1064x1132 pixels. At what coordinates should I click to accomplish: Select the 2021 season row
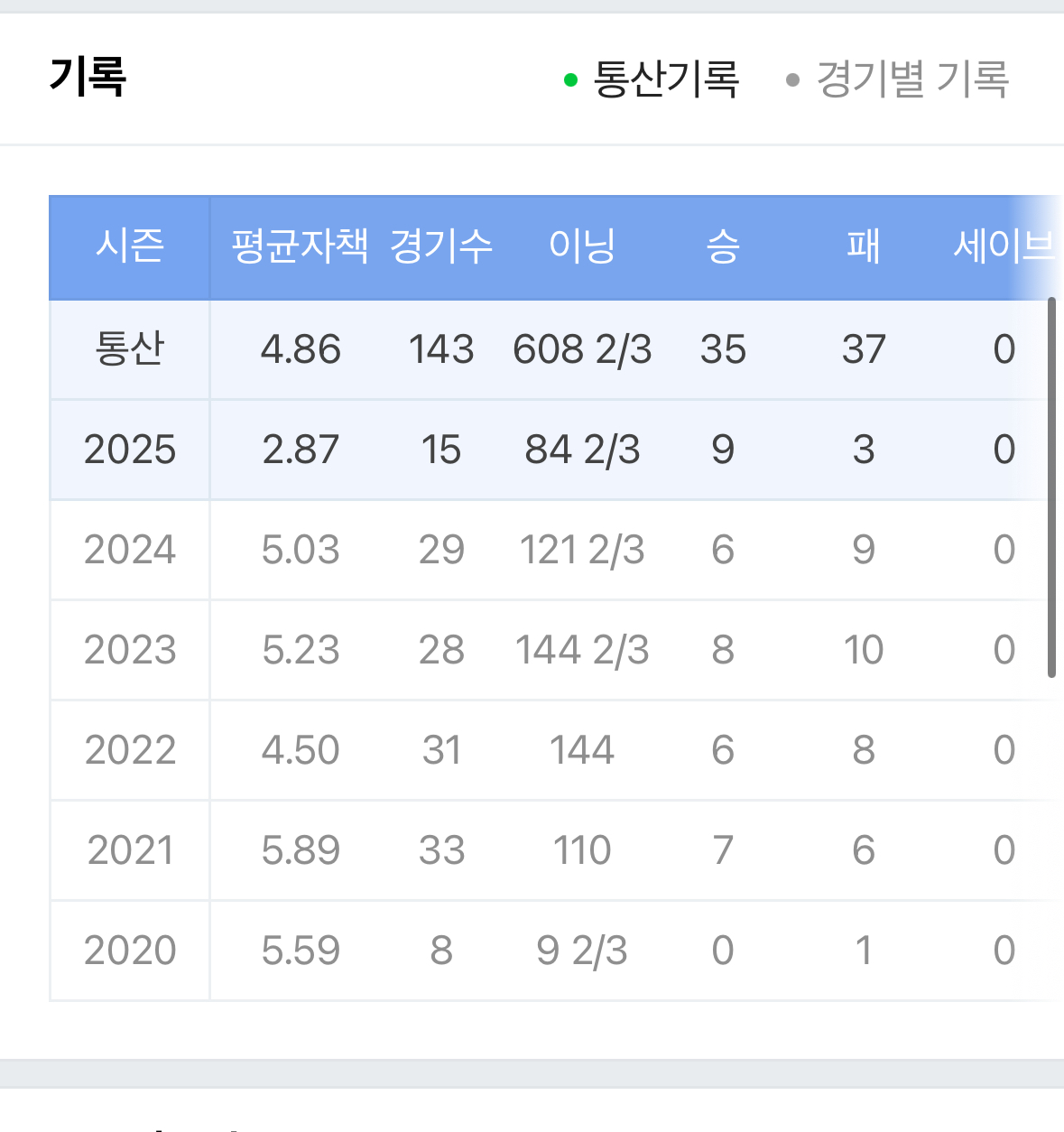pos(130,850)
